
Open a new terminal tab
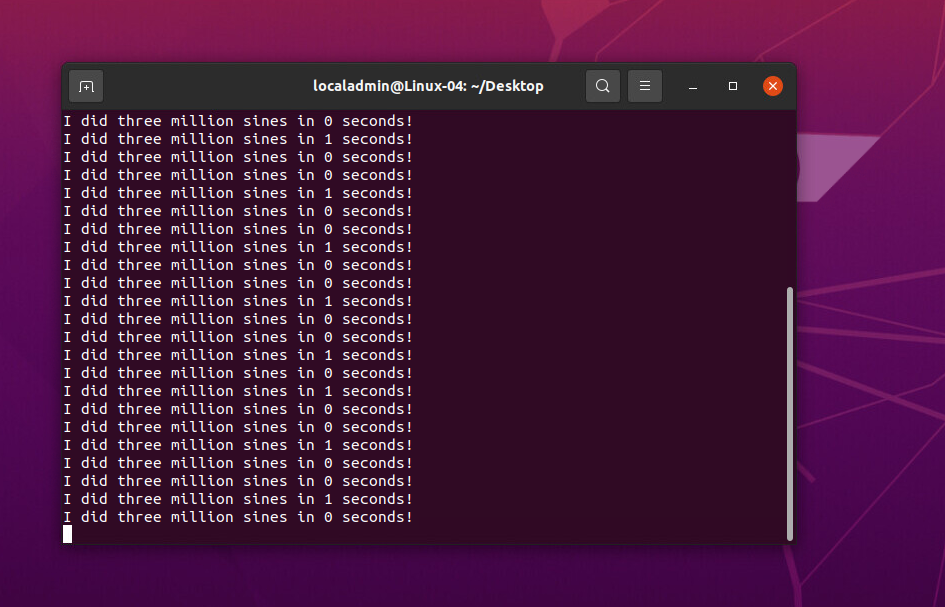point(86,86)
